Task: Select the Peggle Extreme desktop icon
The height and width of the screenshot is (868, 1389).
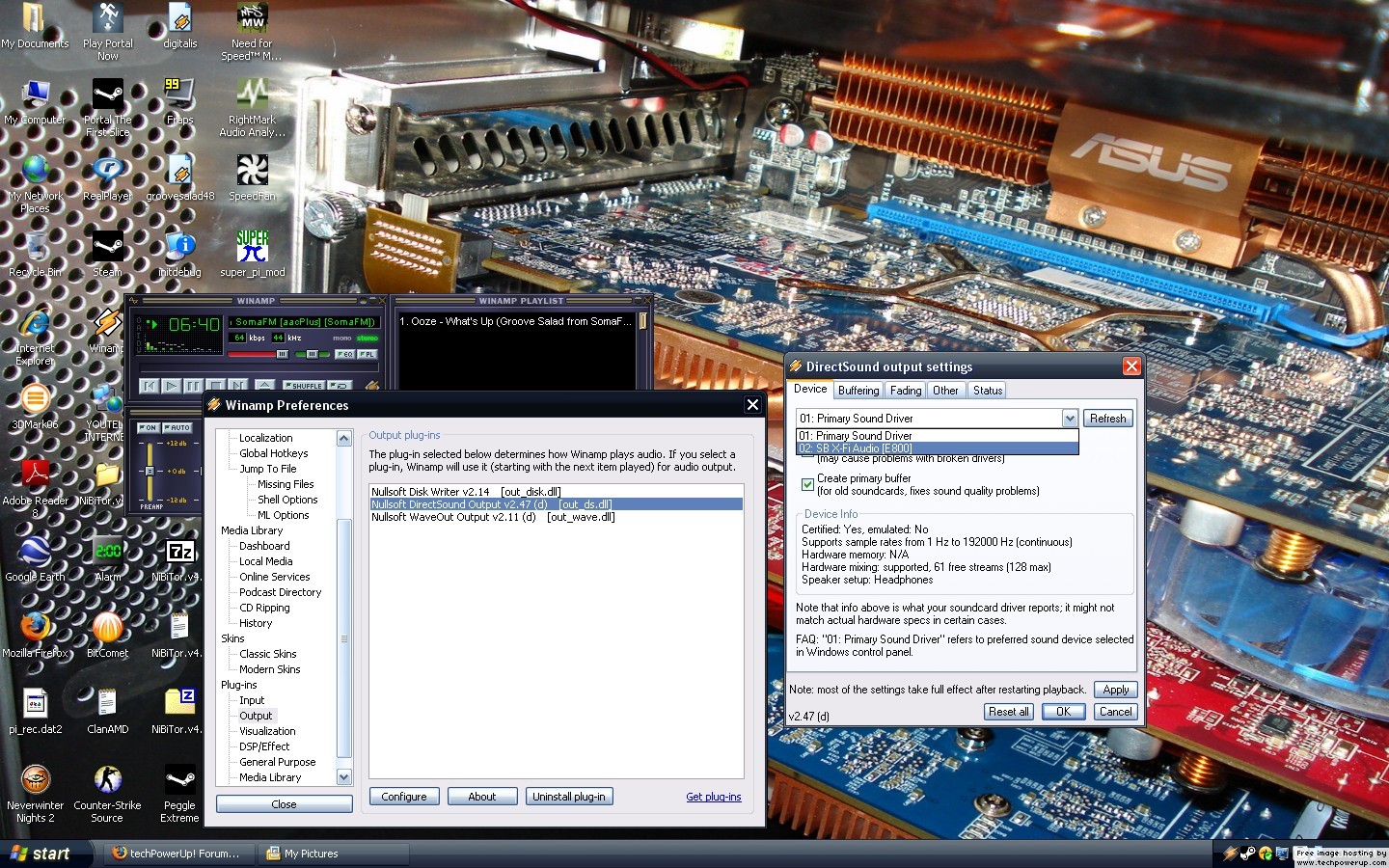Action: point(179,793)
